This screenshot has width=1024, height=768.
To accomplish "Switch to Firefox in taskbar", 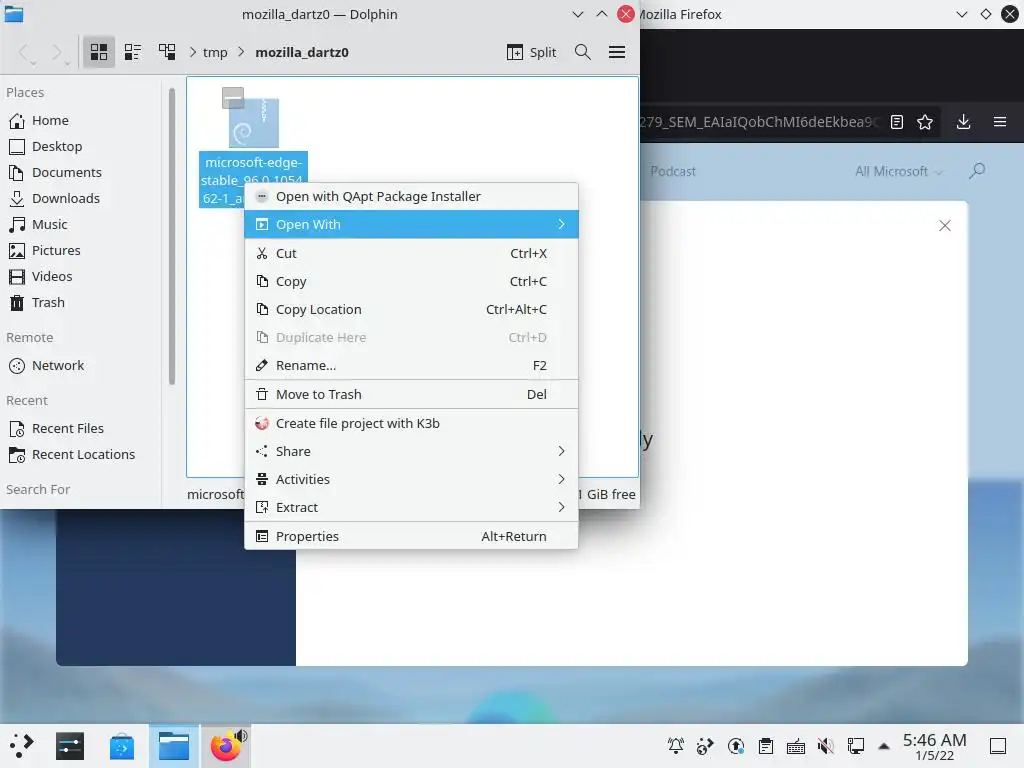I will tap(225, 746).
